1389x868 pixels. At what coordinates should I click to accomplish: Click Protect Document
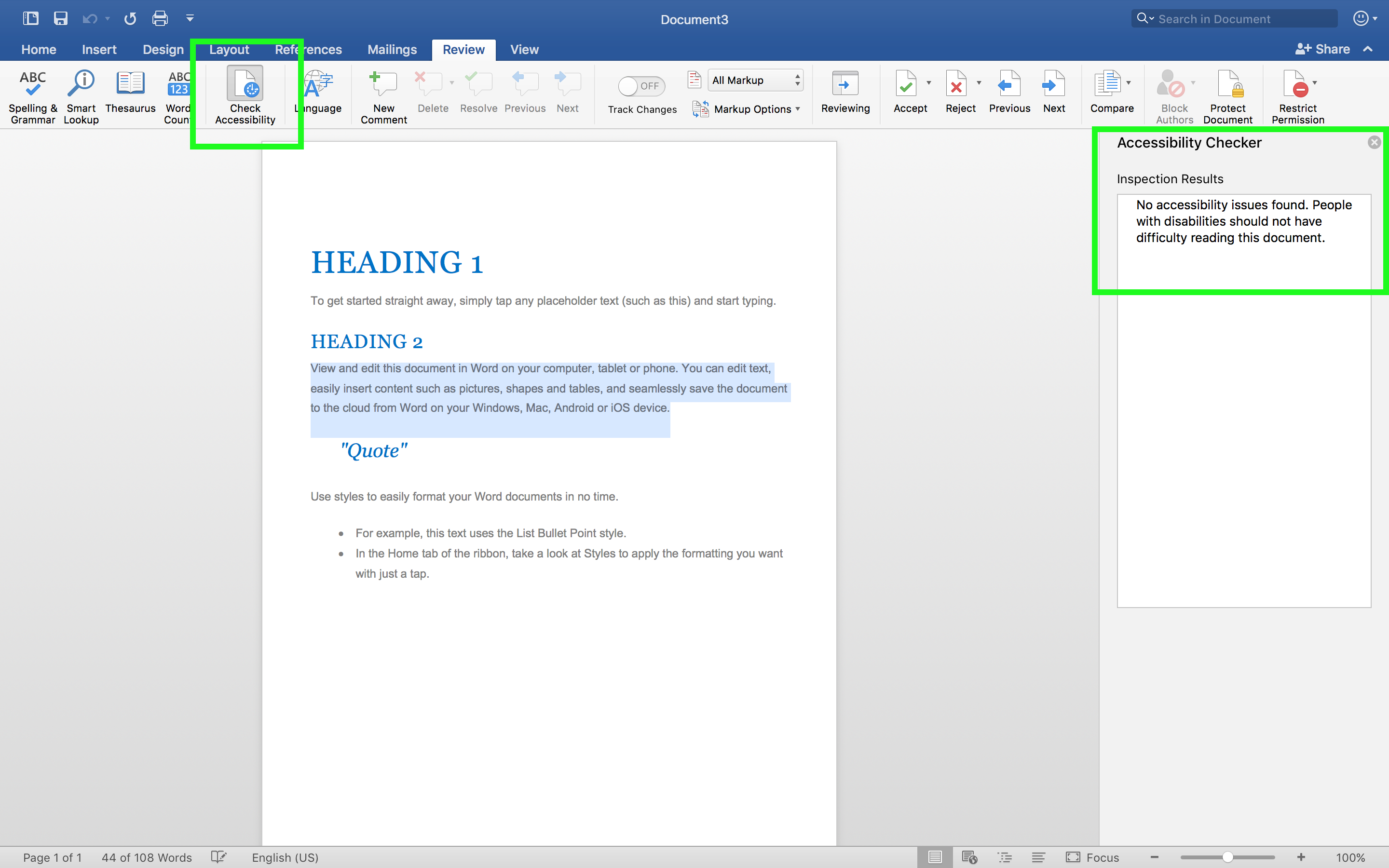click(x=1228, y=96)
